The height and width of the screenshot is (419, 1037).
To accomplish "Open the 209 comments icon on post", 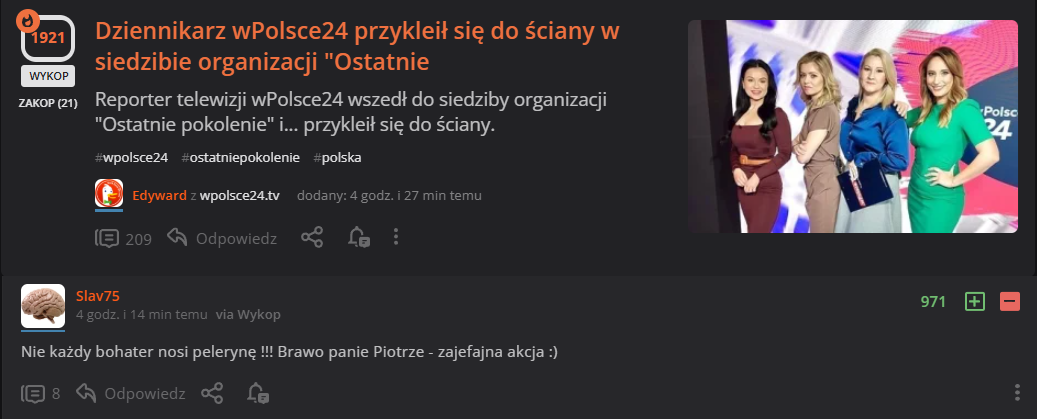I will pyautogui.click(x=107, y=238).
